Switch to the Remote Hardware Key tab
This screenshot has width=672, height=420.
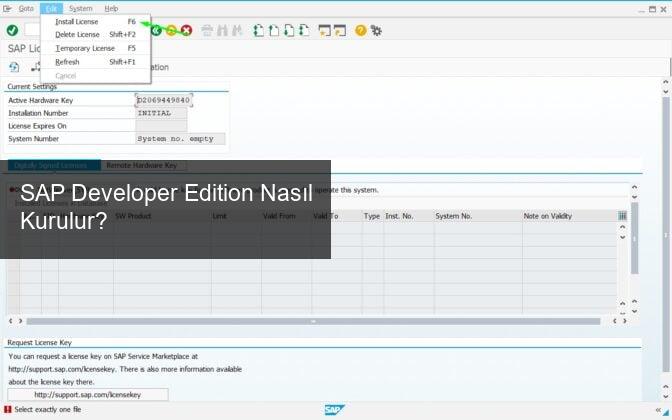pos(141,165)
